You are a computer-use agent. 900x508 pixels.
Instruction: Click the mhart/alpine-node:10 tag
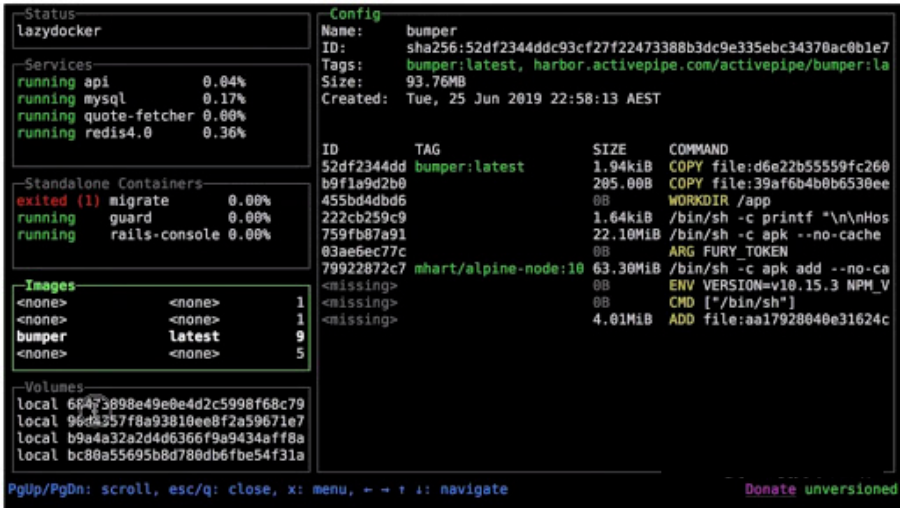point(499,269)
